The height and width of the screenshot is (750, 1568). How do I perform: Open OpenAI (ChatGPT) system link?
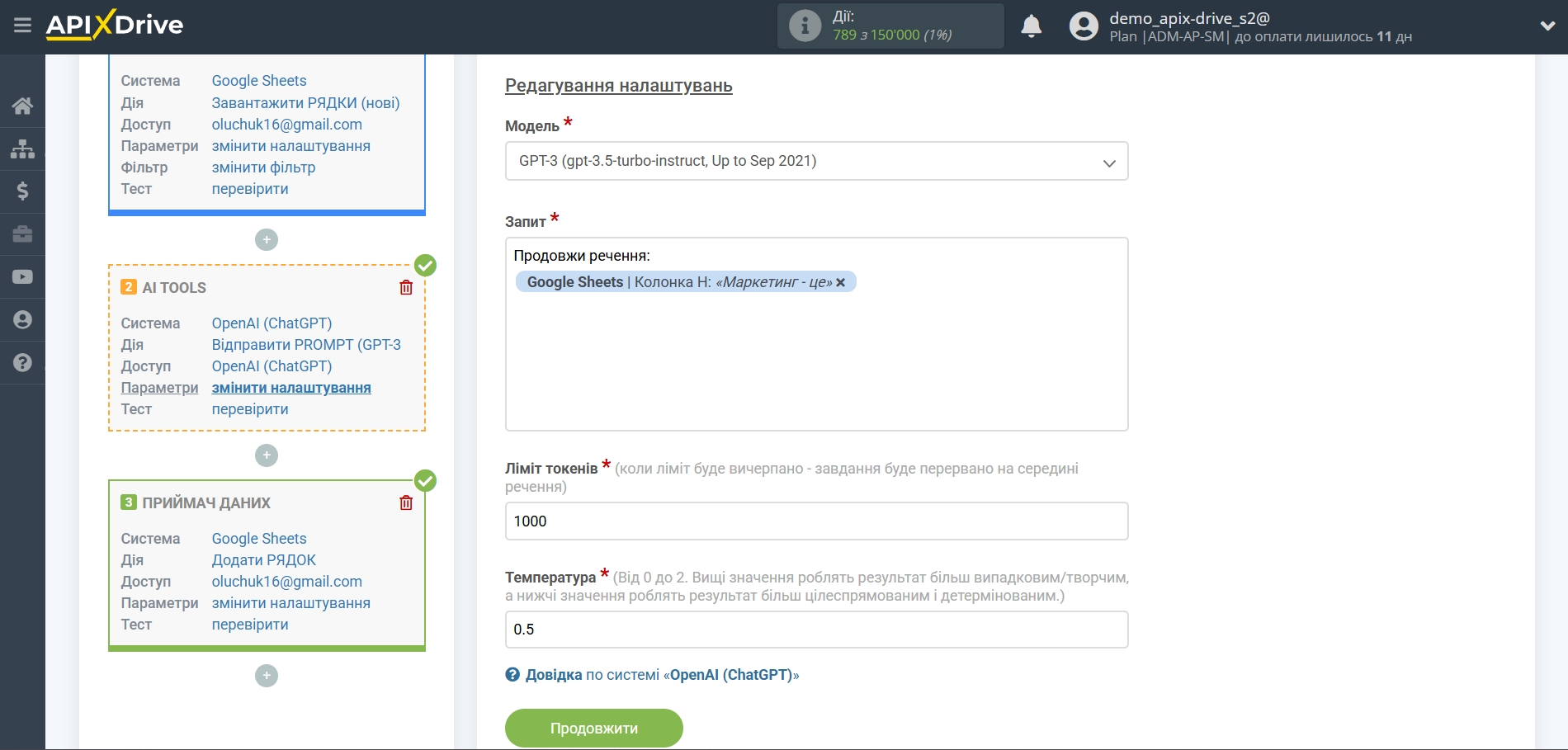(272, 323)
